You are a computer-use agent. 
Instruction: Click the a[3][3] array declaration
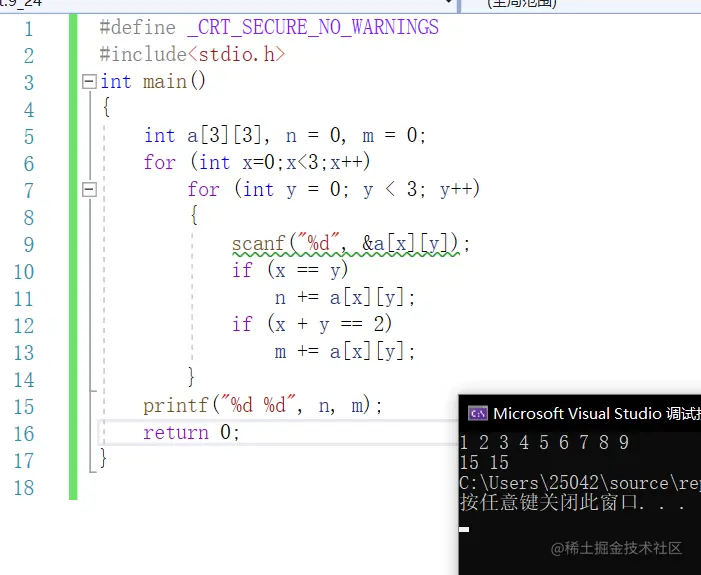[224, 135]
